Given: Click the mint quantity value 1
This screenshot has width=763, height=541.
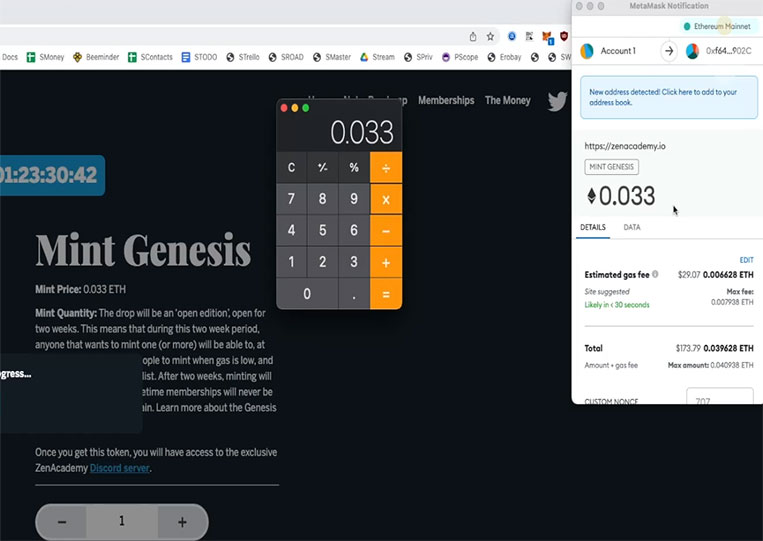Looking at the screenshot, I should tap(122, 521).
